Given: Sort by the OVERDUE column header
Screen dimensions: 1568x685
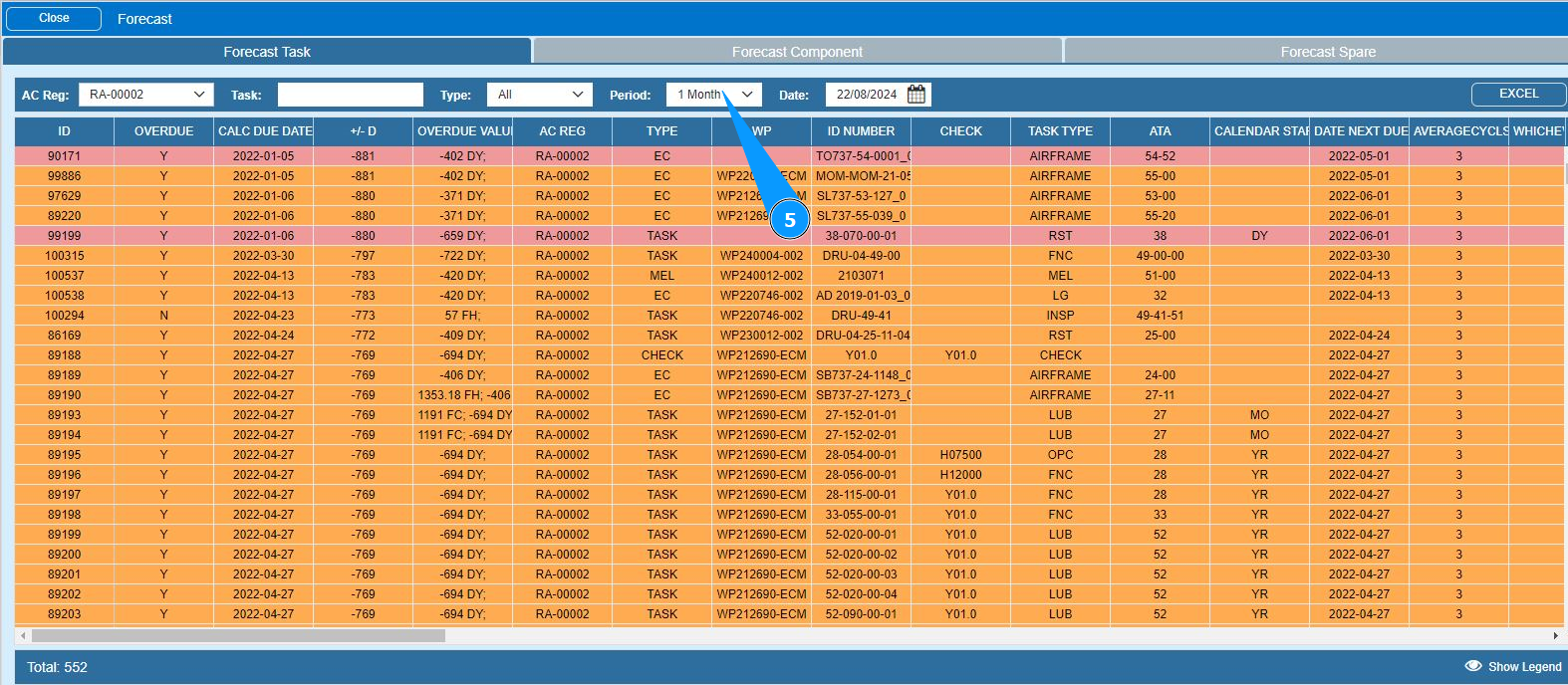Looking at the screenshot, I should click(x=163, y=131).
